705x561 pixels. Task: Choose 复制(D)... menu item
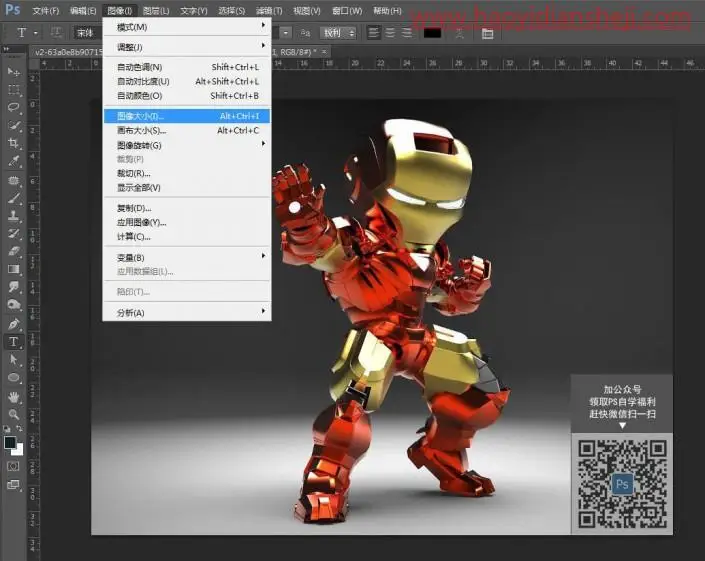pyautogui.click(x=187, y=208)
